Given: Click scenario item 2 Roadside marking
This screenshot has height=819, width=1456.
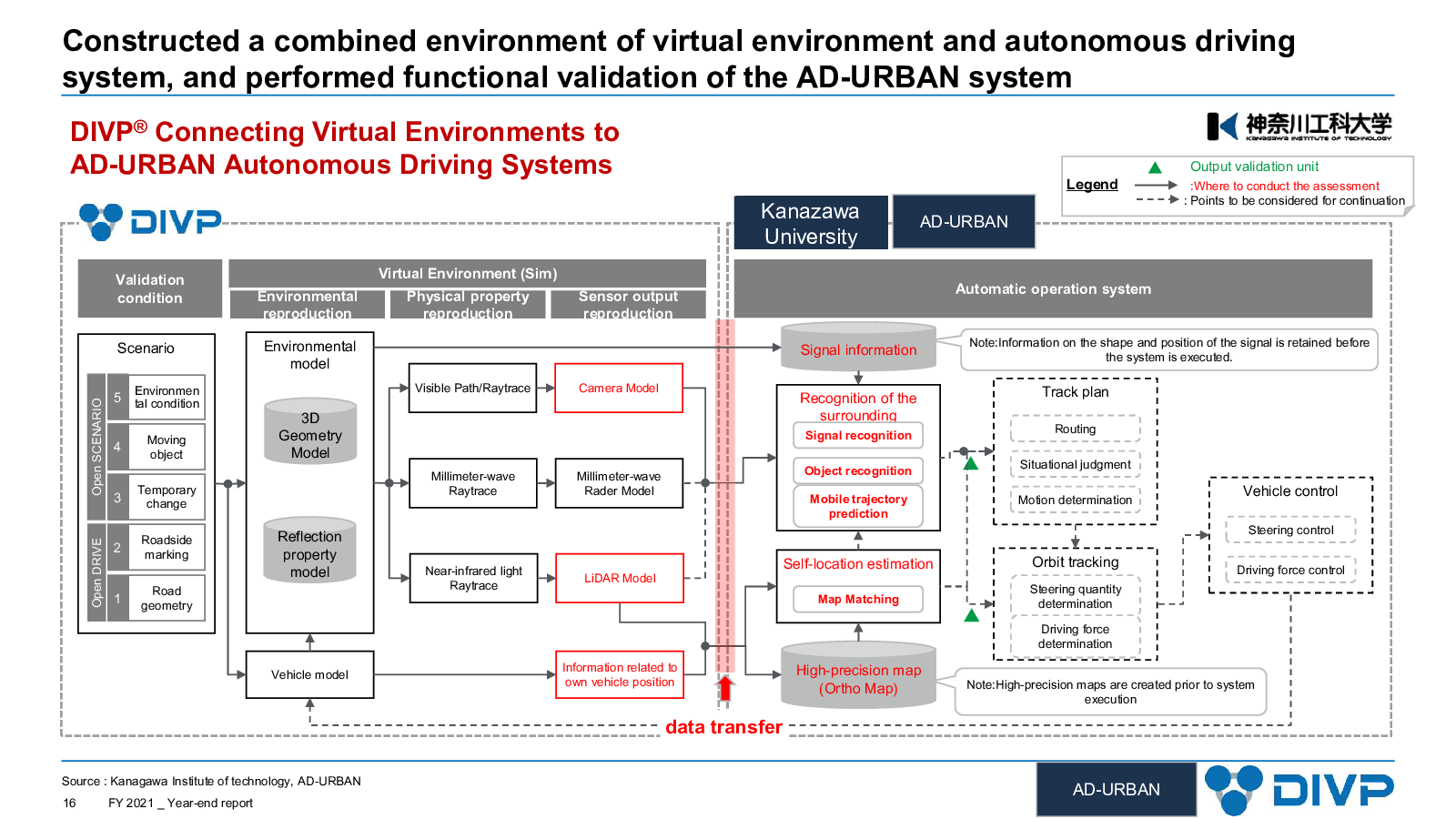Looking at the screenshot, I should pyautogui.click(x=156, y=547).
